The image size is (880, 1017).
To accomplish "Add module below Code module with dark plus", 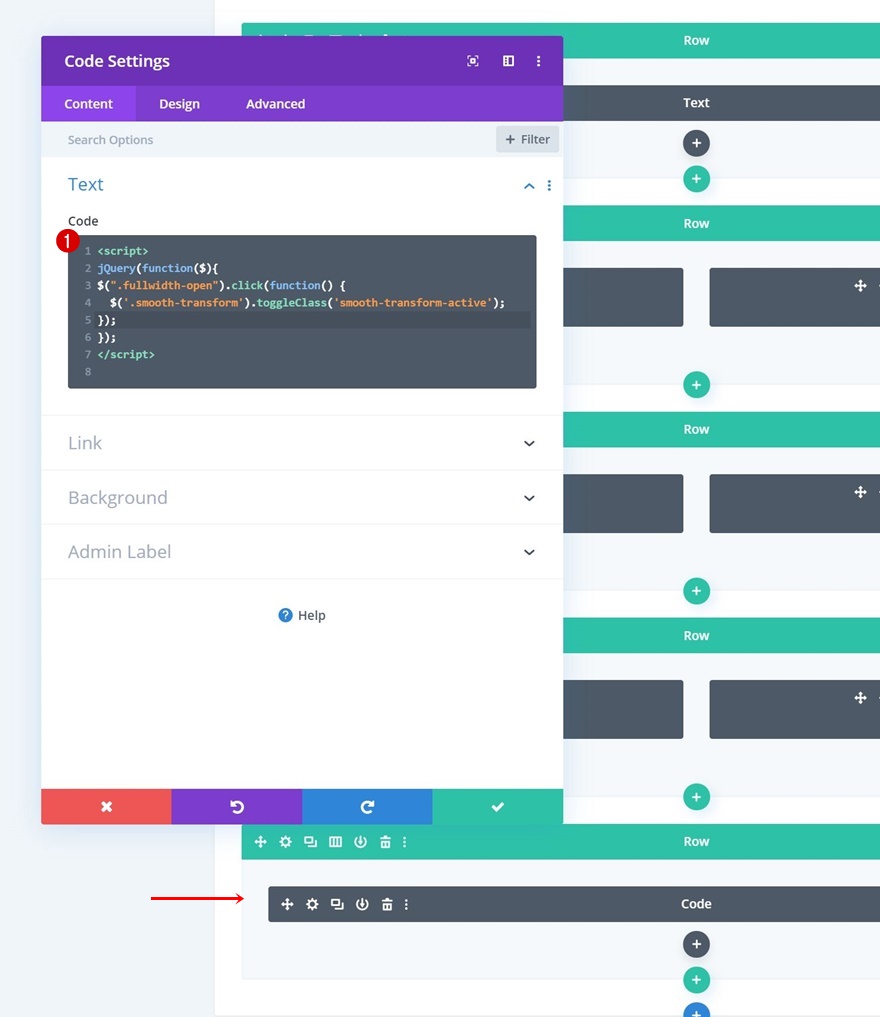I will pyautogui.click(x=696, y=944).
